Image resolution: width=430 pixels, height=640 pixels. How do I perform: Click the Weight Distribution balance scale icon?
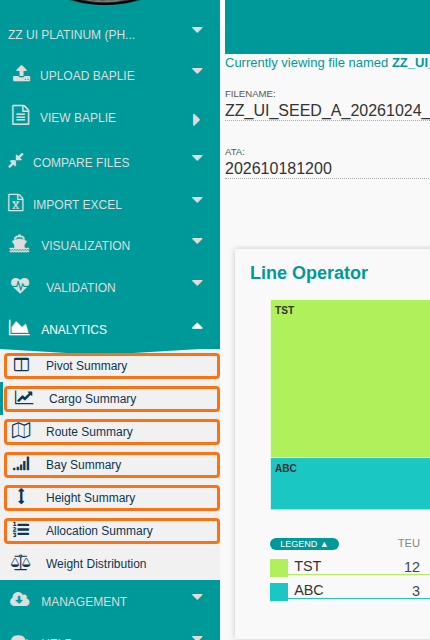click(x=20, y=563)
